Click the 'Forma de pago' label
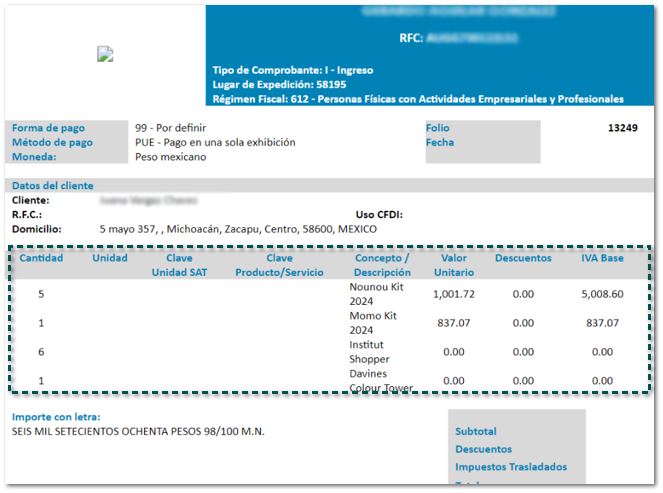 tap(48, 128)
